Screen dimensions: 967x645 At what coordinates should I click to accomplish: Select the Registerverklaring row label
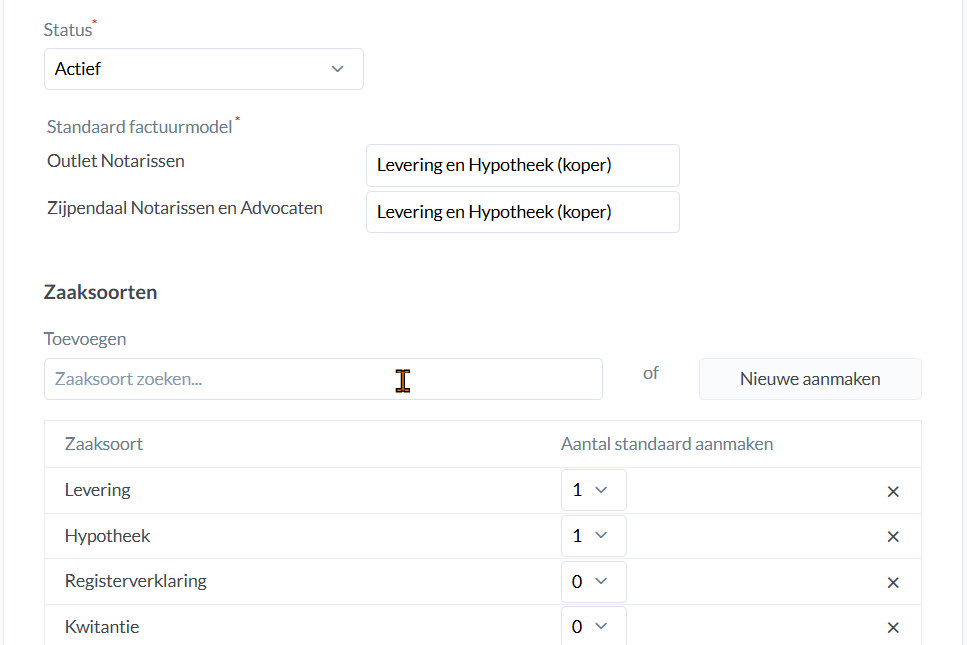135,581
